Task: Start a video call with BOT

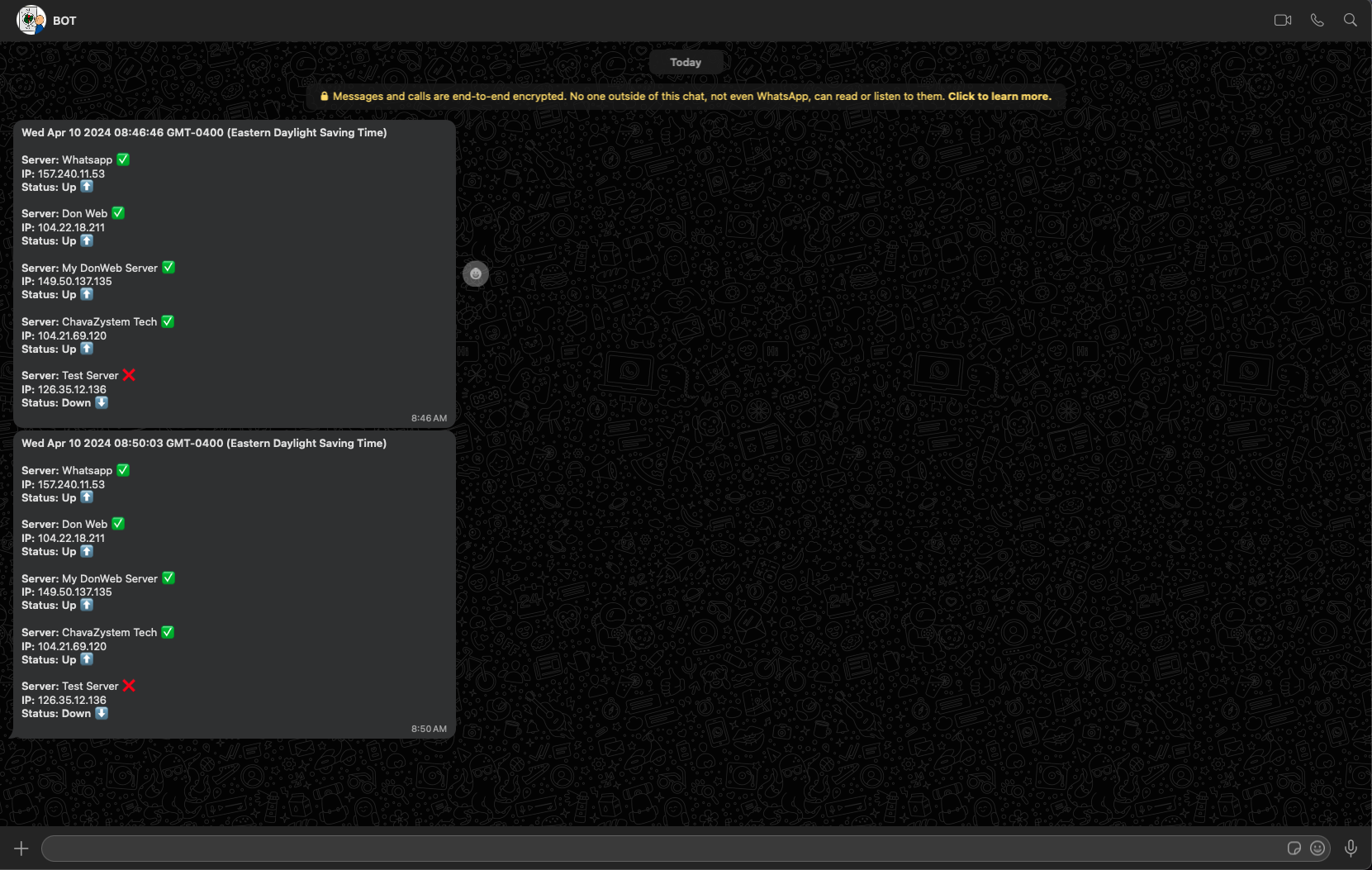Action: pos(1282,21)
